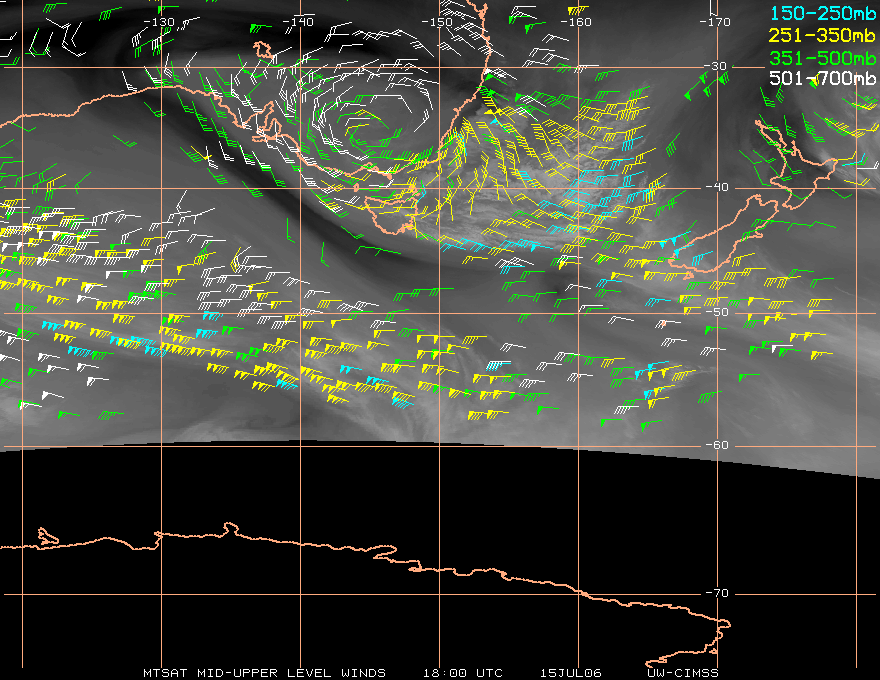Click the -40 latitude label
The height and width of the screenshot is (680, 880).
pyautogui.click(x=717, y=187)
